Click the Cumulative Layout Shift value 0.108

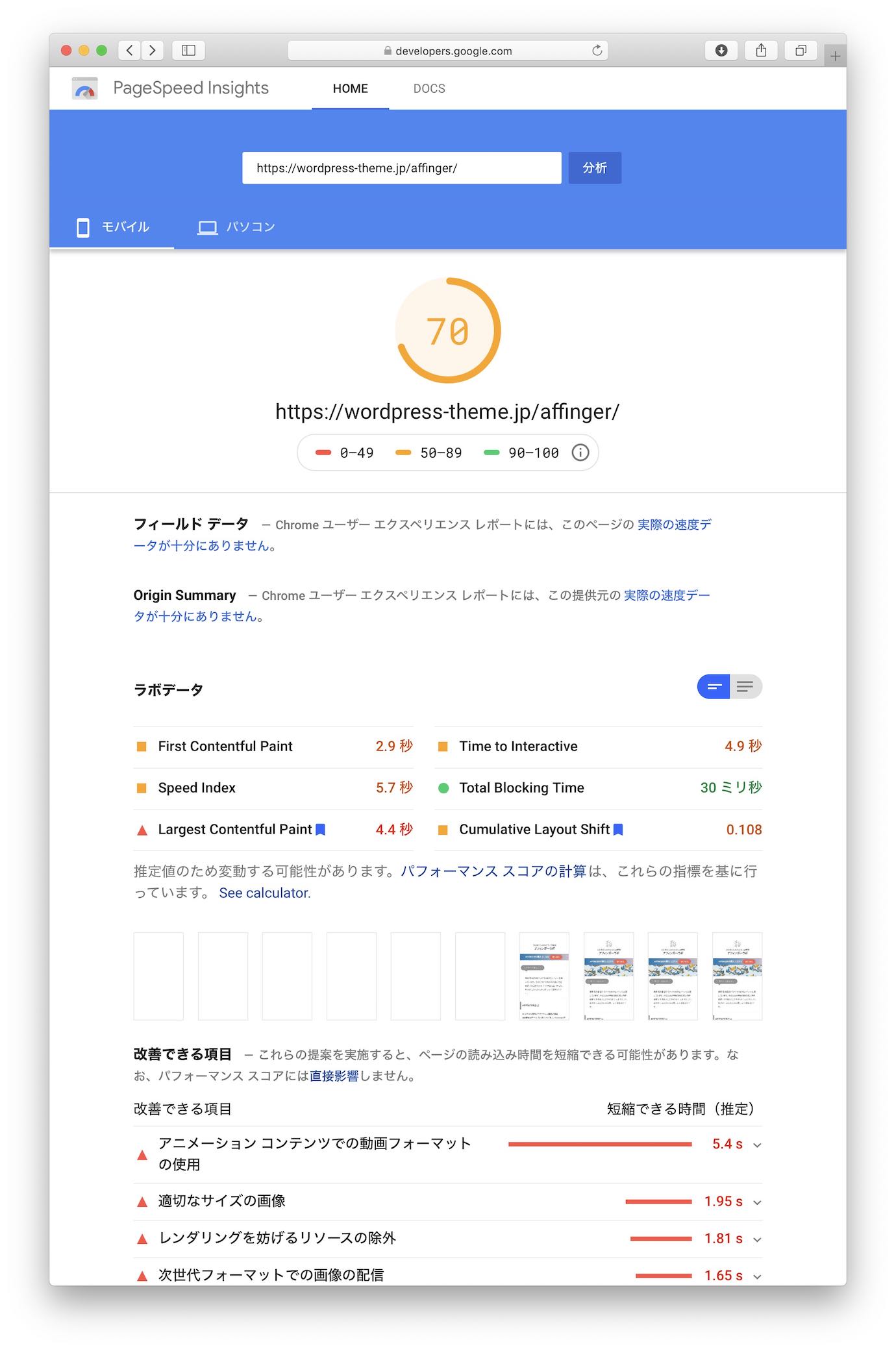coord(744,830)
